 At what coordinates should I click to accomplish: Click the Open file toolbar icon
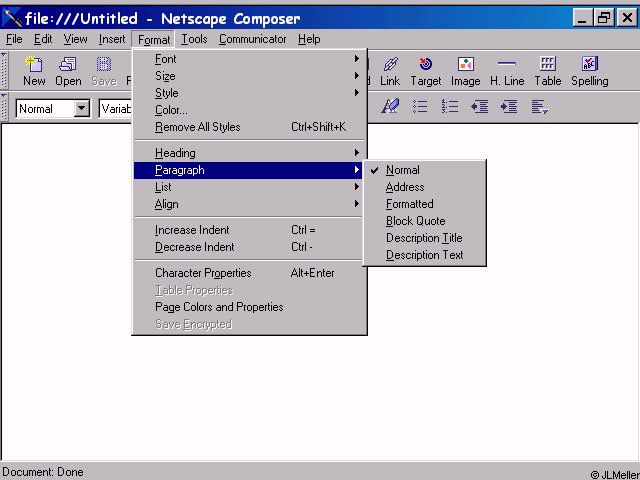click(68, 71)
